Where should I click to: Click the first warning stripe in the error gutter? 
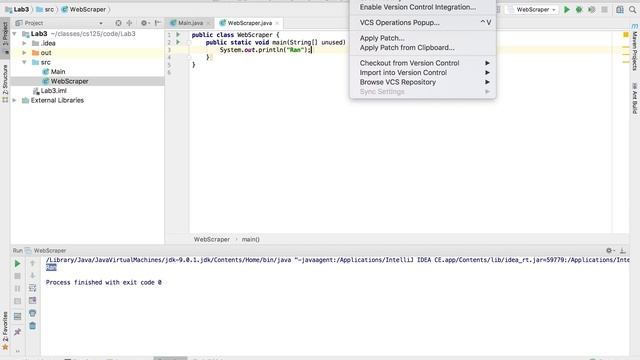pos(626,48)
